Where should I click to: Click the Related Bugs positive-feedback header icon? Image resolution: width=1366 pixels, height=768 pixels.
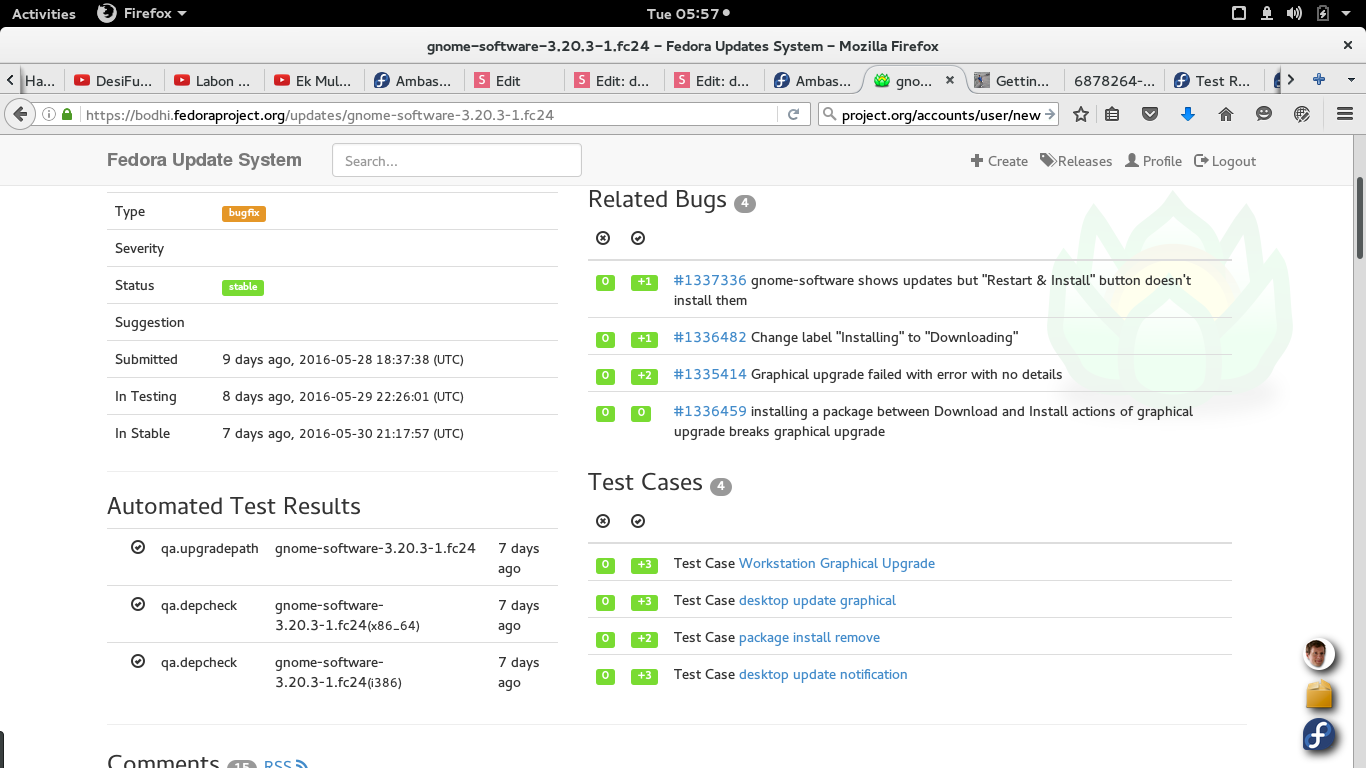point(638,238)
